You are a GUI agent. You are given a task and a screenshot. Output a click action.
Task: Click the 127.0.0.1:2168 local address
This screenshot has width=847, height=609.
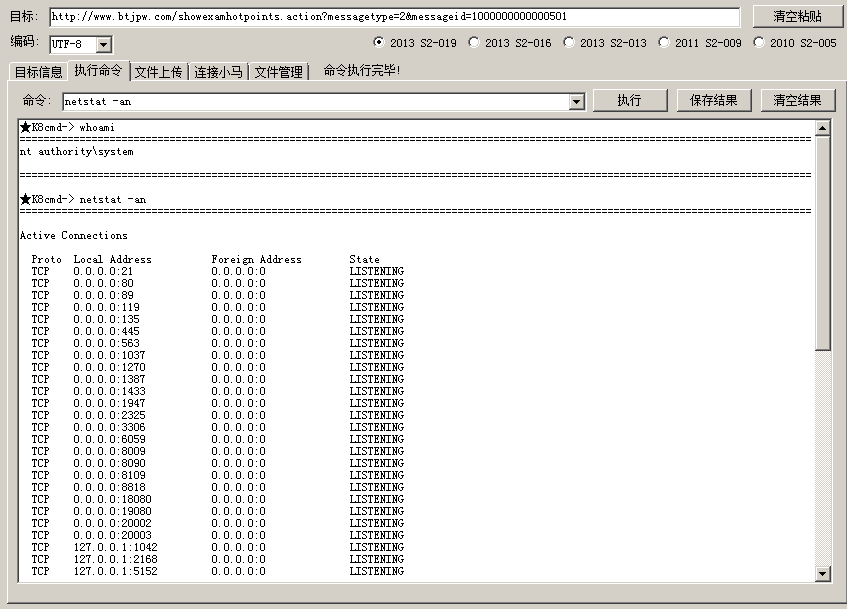(116, 559)
